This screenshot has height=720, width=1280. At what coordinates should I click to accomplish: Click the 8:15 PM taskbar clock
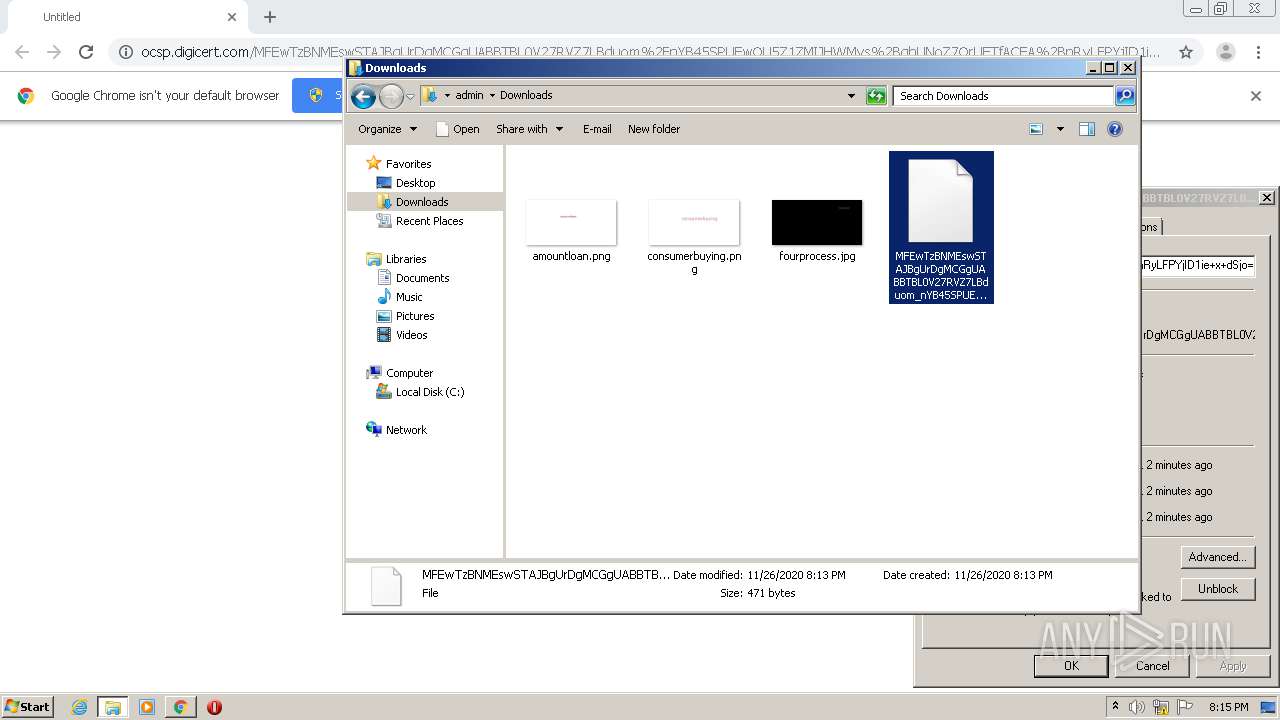(1229, 707)
